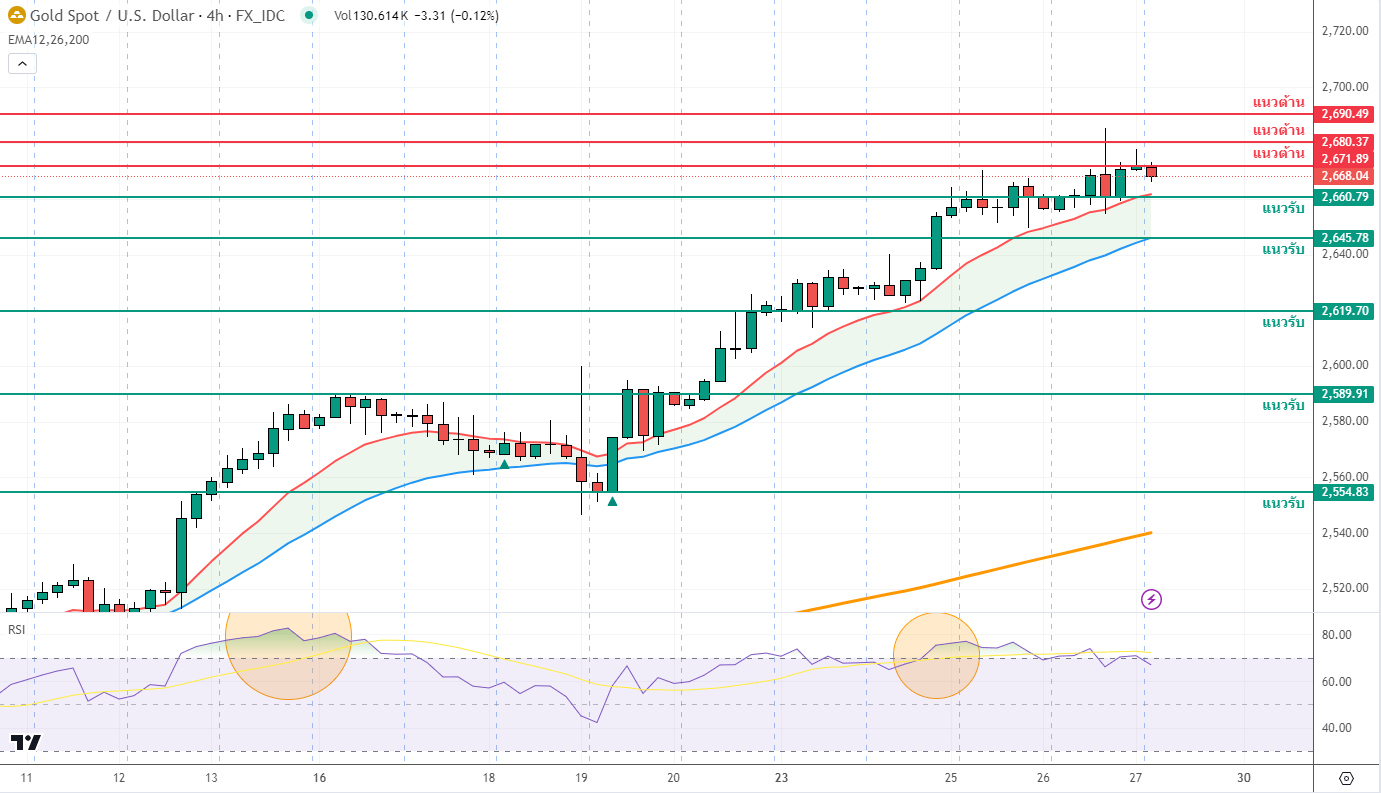Click date 16 on the time axis
The width and height of the screenshot is (1381, 793).
pyautogui.click(x=319, y=778)
